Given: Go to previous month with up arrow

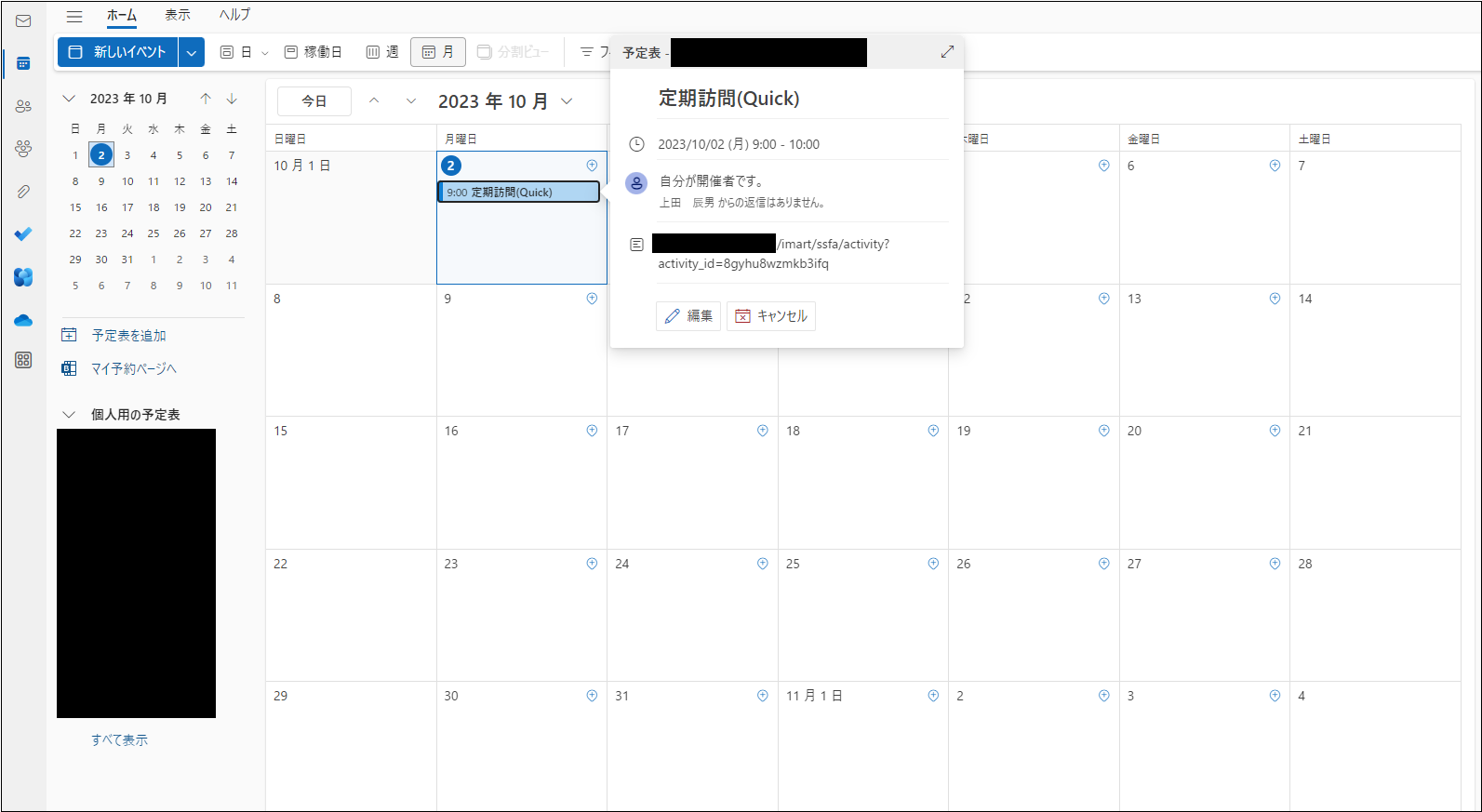Looking at the screenshot, I should 206,99.
